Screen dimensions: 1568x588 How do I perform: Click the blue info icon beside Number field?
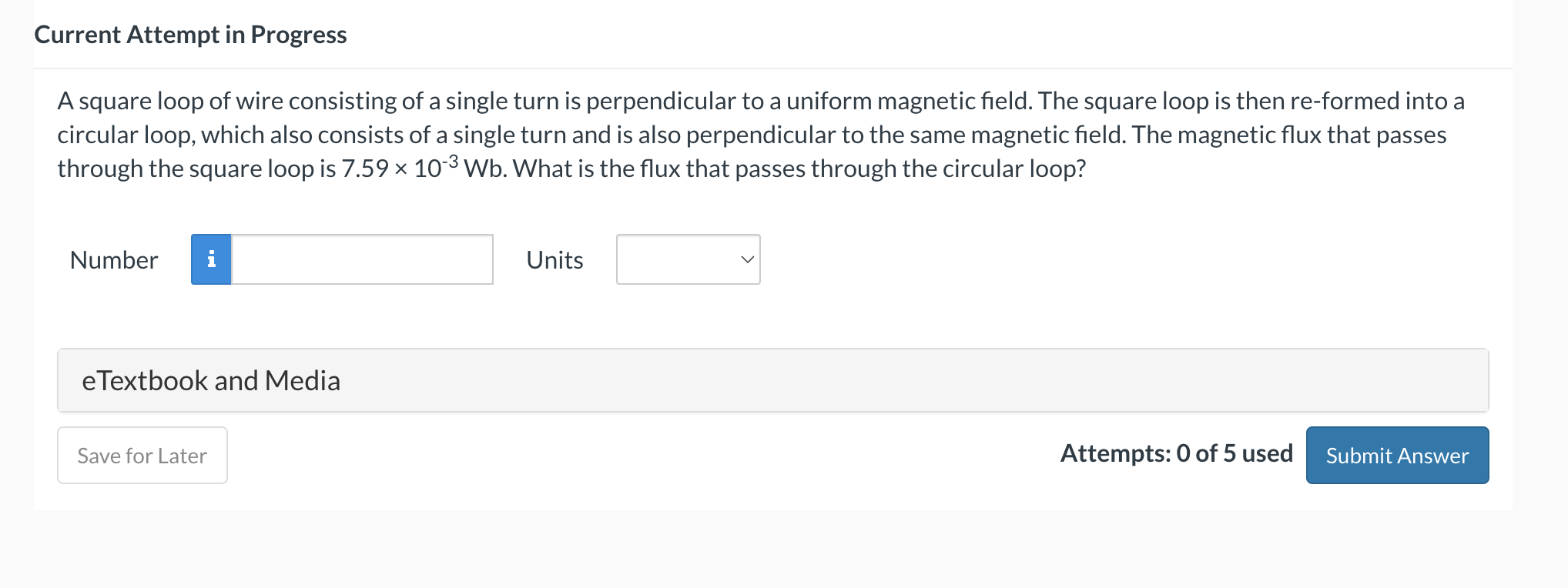click(x=211, y=259)
